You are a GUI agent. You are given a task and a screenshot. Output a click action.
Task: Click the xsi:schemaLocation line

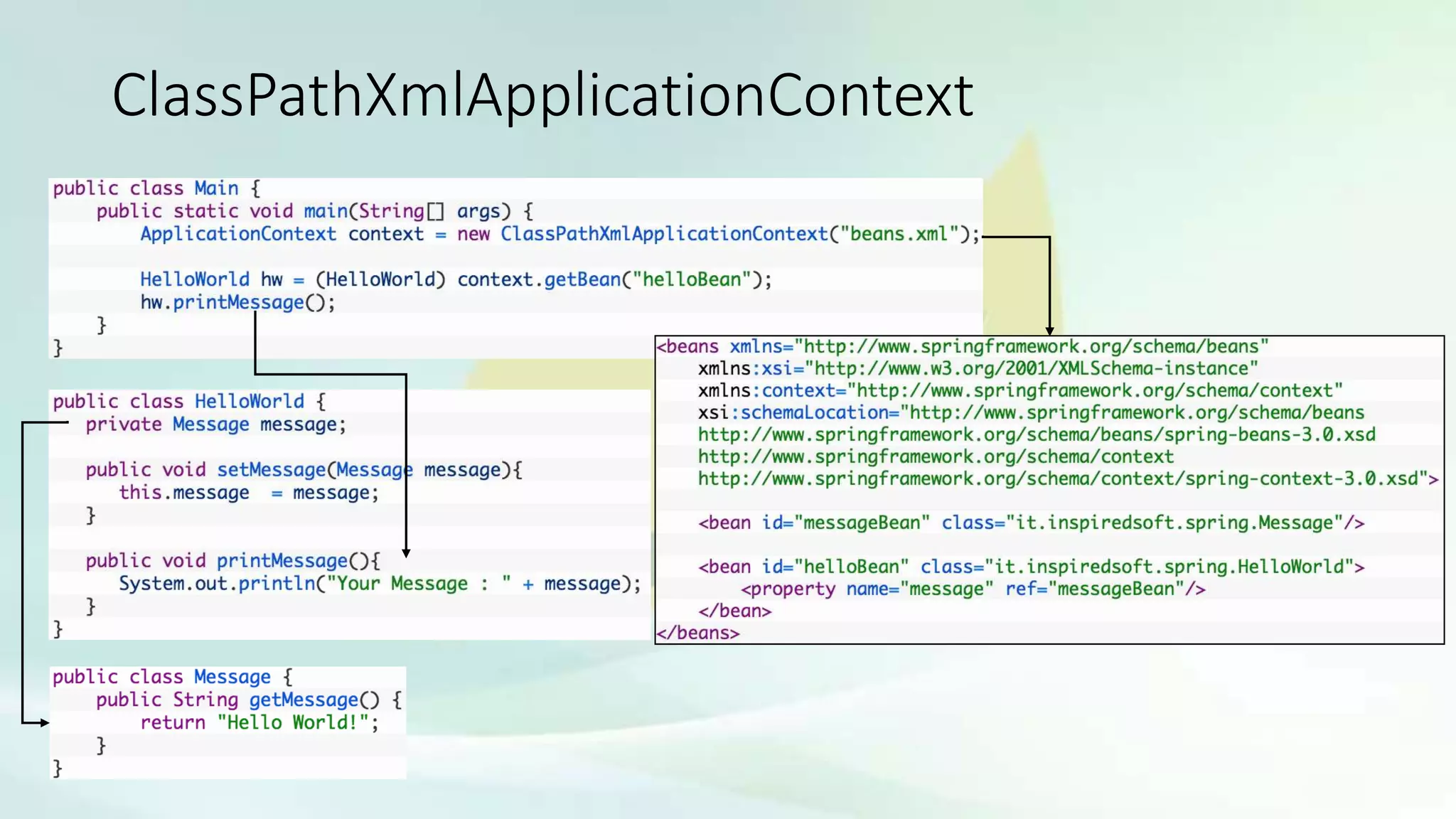coord(1031,412)
